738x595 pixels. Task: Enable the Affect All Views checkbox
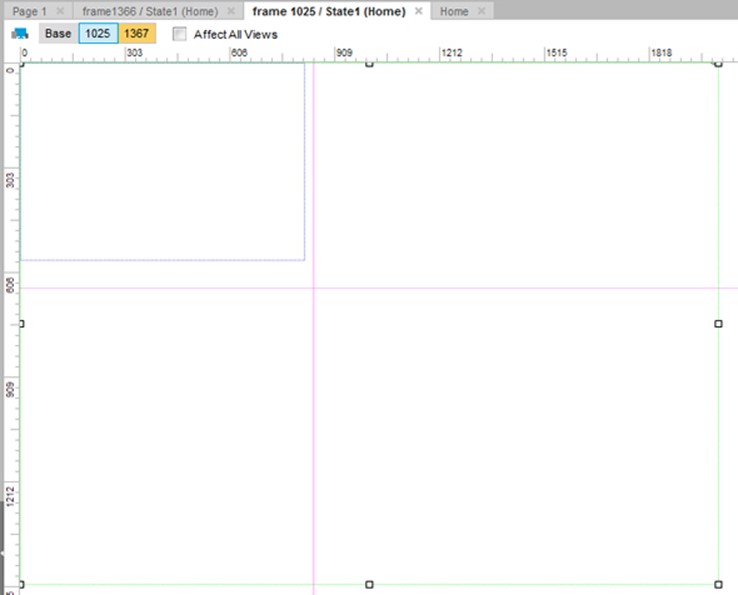pyautogui.click(x=179, y=34)
